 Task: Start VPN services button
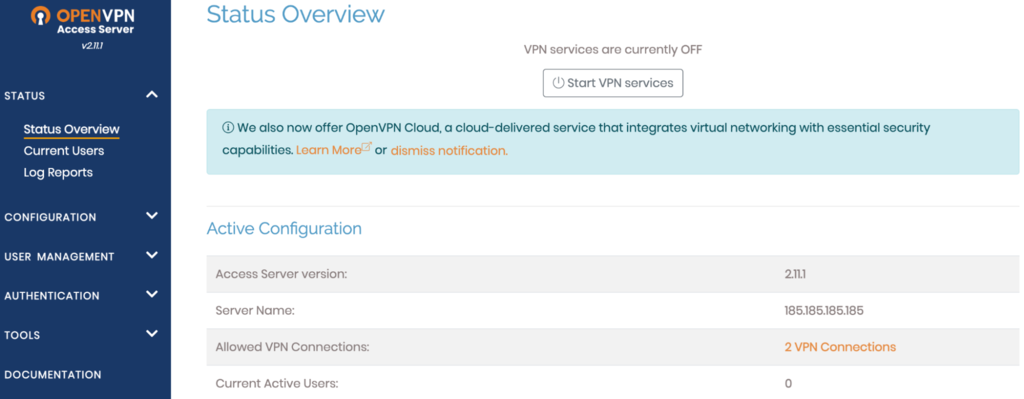(x=613, y=83)
